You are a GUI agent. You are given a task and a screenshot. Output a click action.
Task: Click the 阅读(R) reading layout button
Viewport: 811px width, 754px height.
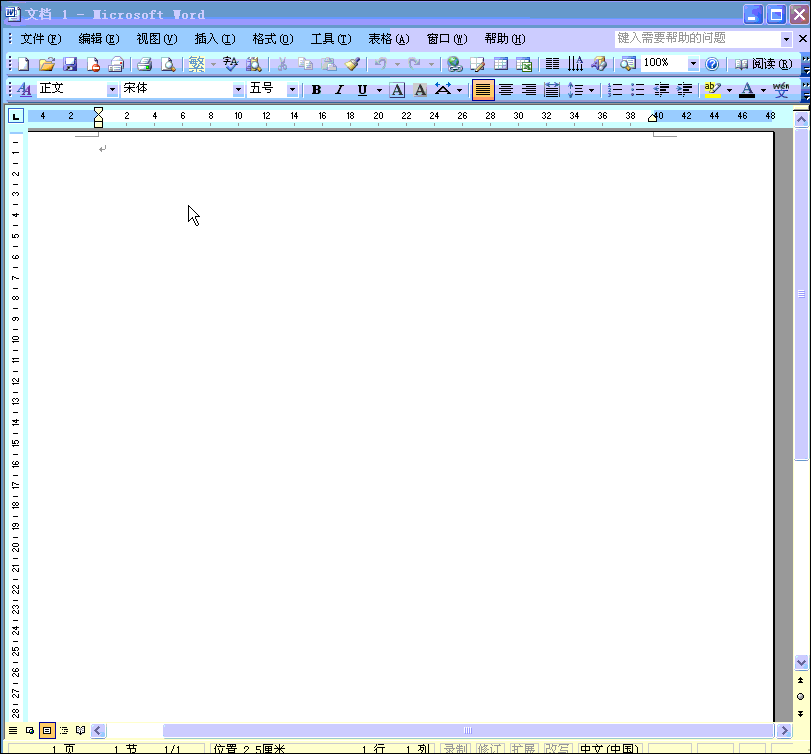coord(763,64)
